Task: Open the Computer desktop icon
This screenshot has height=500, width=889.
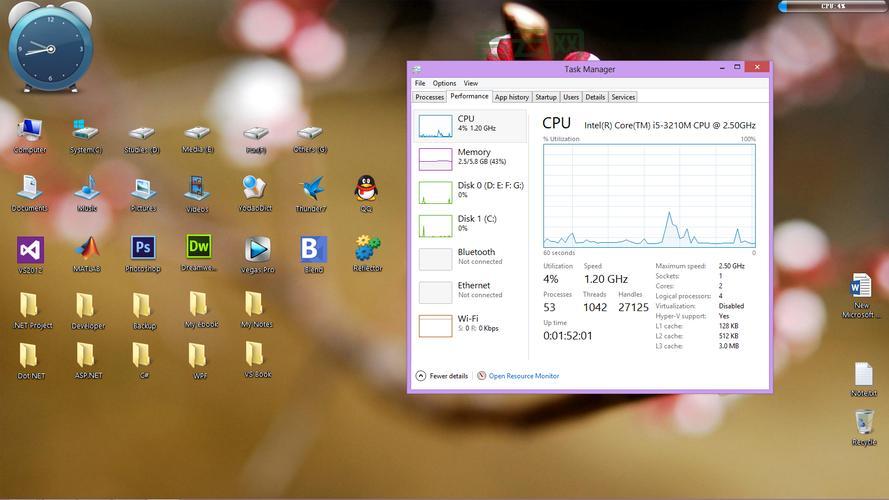Action: click(x=29, y=136)
